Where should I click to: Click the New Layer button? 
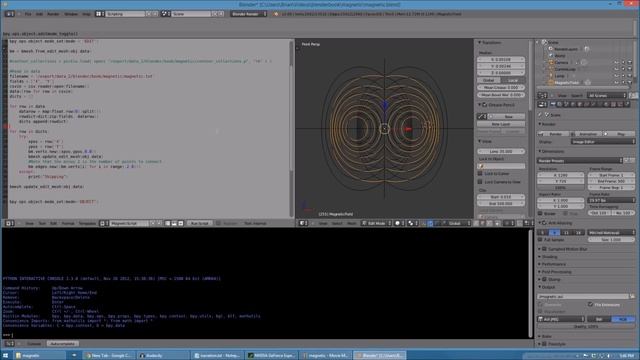tap(501, 124)
